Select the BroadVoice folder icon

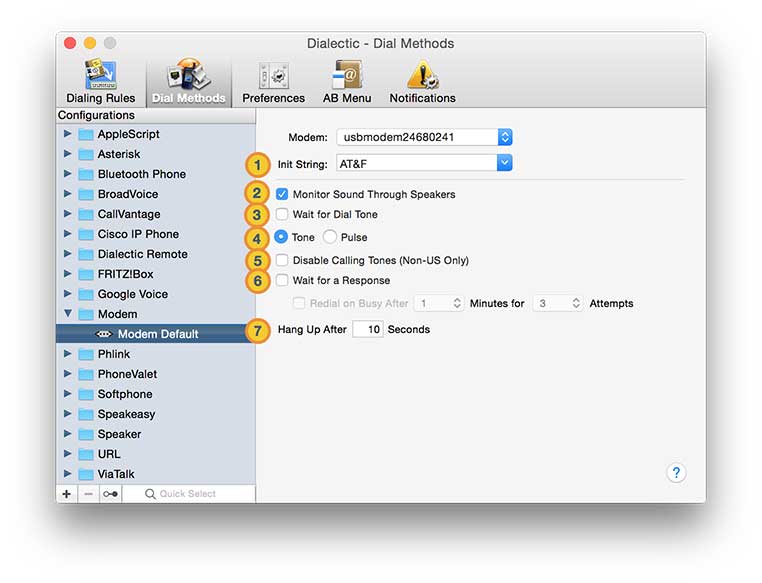point(86,194)
